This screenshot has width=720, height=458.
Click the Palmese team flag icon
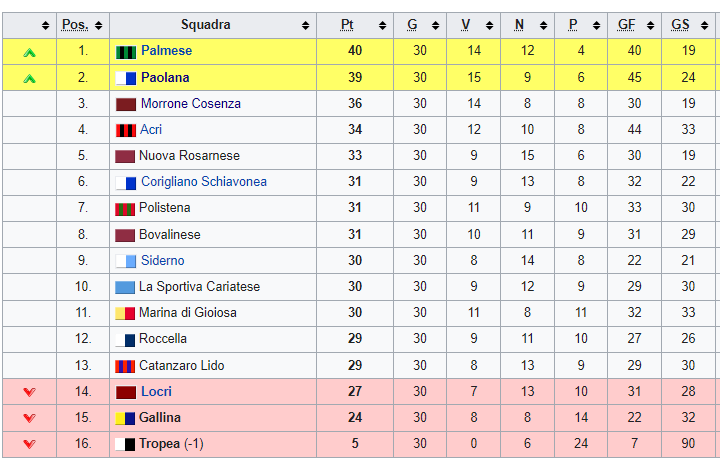click(126, 52)
